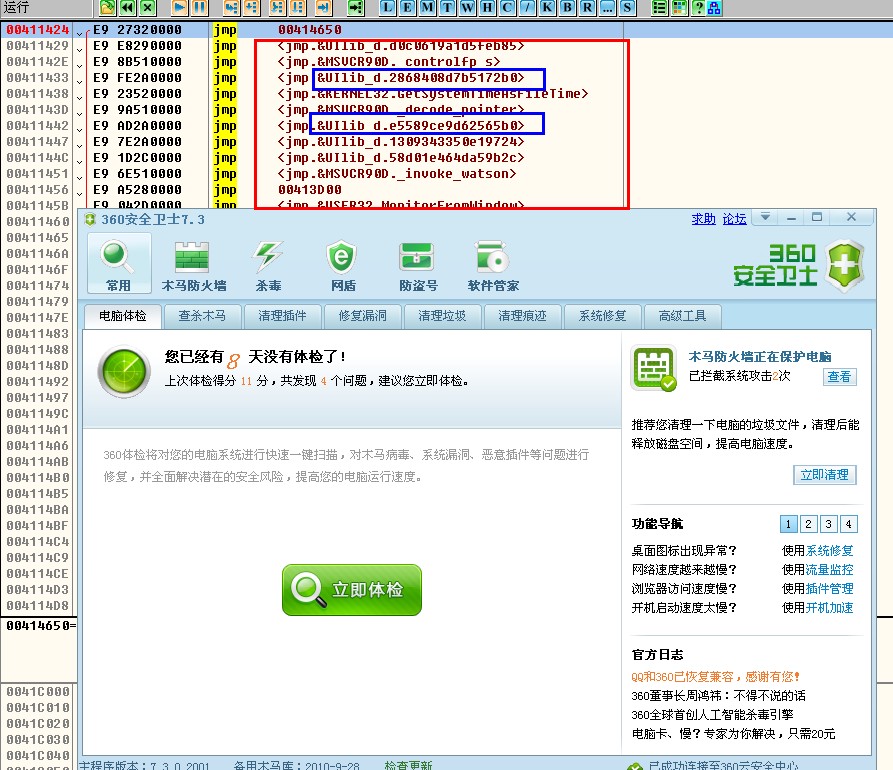
Task: Open the 求助 help link
Action: 703,219
